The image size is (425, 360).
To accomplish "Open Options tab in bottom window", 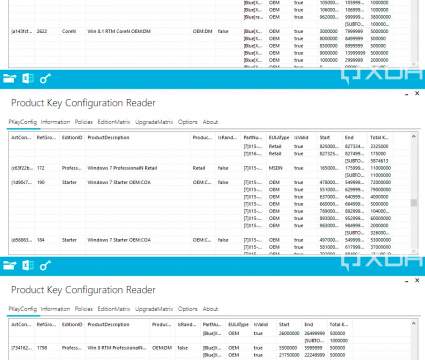I will point(188,309).
